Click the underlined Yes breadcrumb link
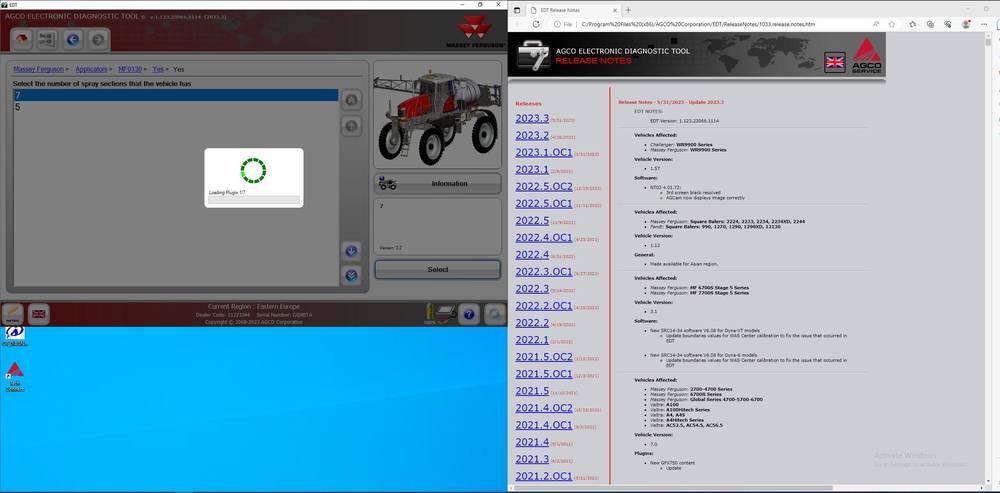1000x493 pixels. [158, 69]
